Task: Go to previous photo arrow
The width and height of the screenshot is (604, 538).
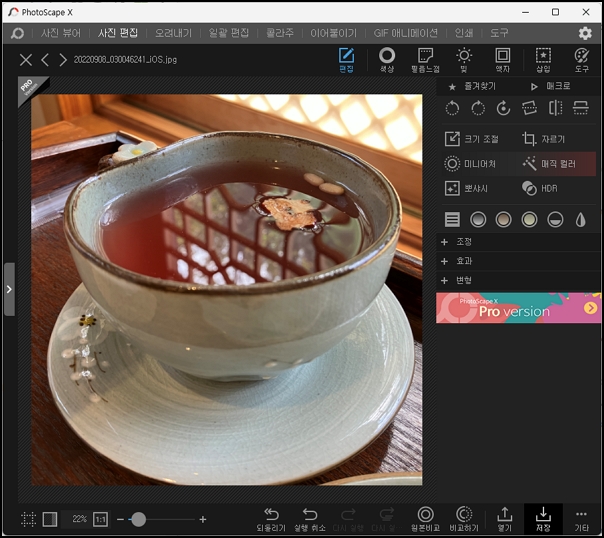Action: (45, 60)
